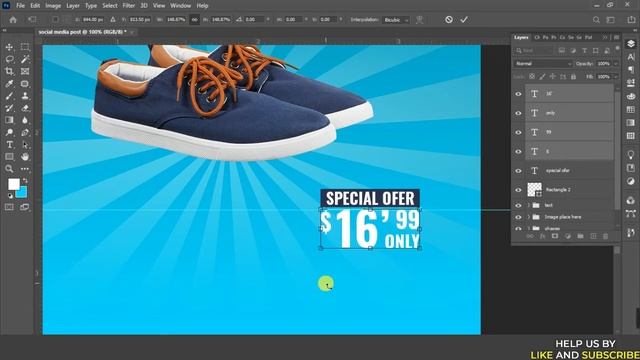Select the Rectangle shape tool
Image resolution: width=640 pixels, height=360 pixels.
pyautogui.click(x=9, y=157)
